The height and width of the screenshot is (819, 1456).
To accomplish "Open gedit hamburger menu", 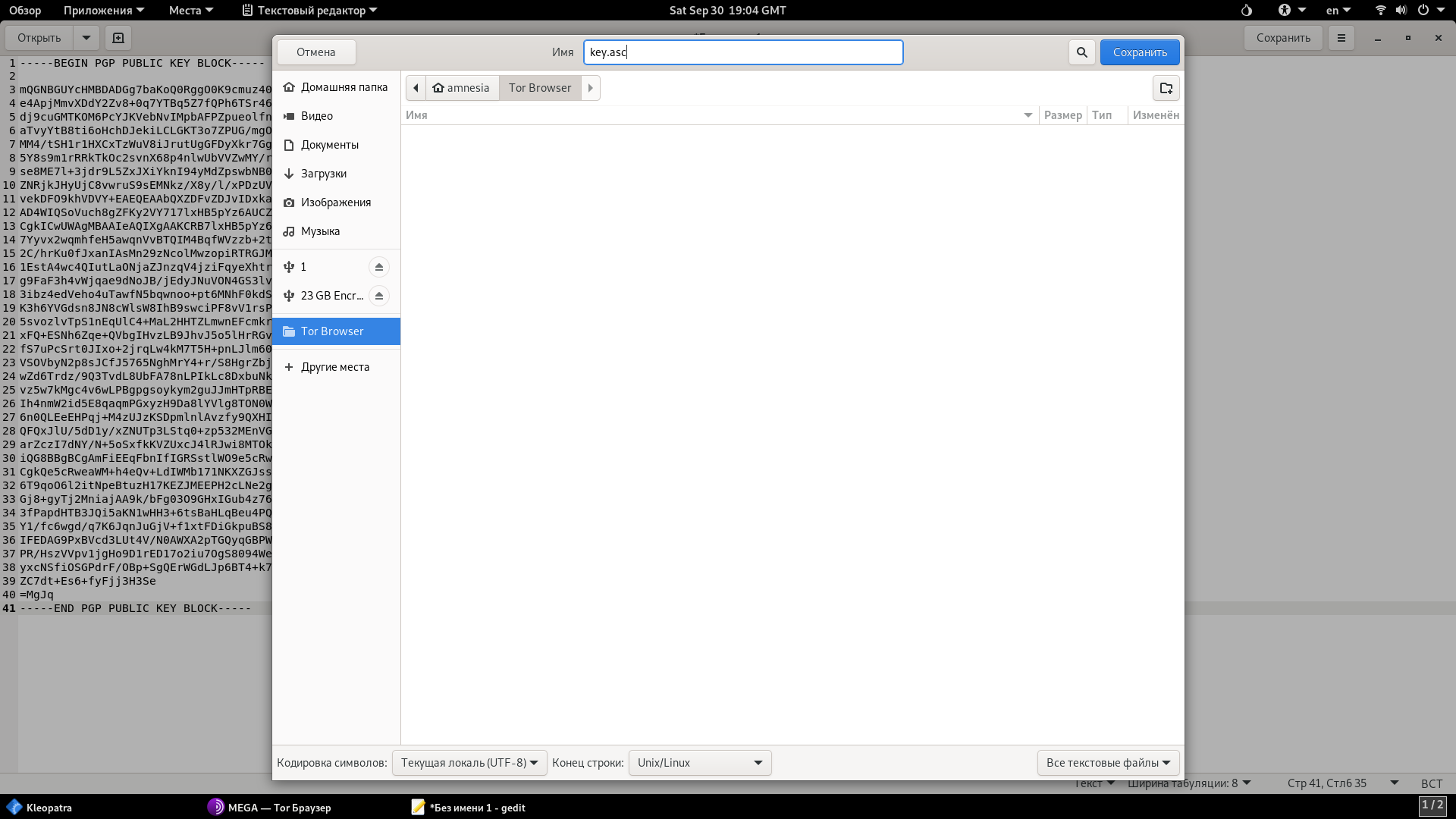I will tap(1341, 38).
